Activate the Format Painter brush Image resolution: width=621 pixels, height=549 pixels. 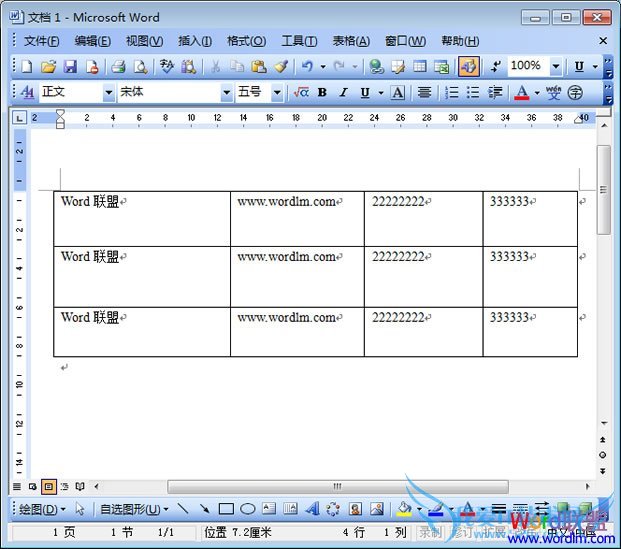pos(281,66)
